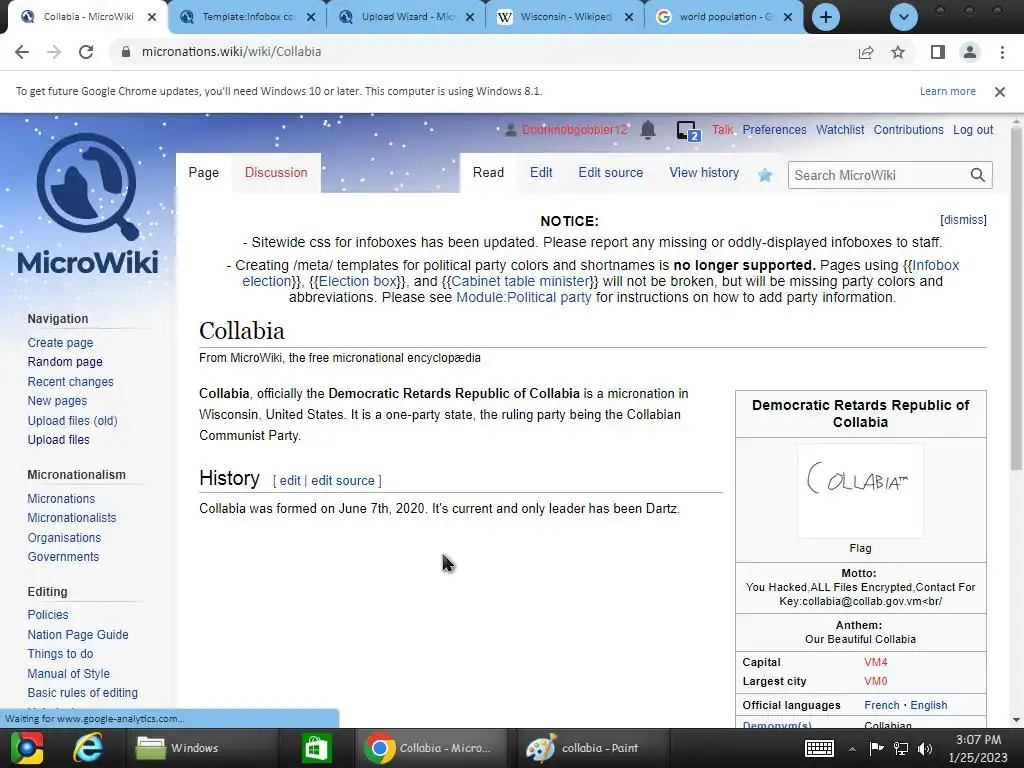Open the Action Center flag tray icon

click(x=876, y=748)
